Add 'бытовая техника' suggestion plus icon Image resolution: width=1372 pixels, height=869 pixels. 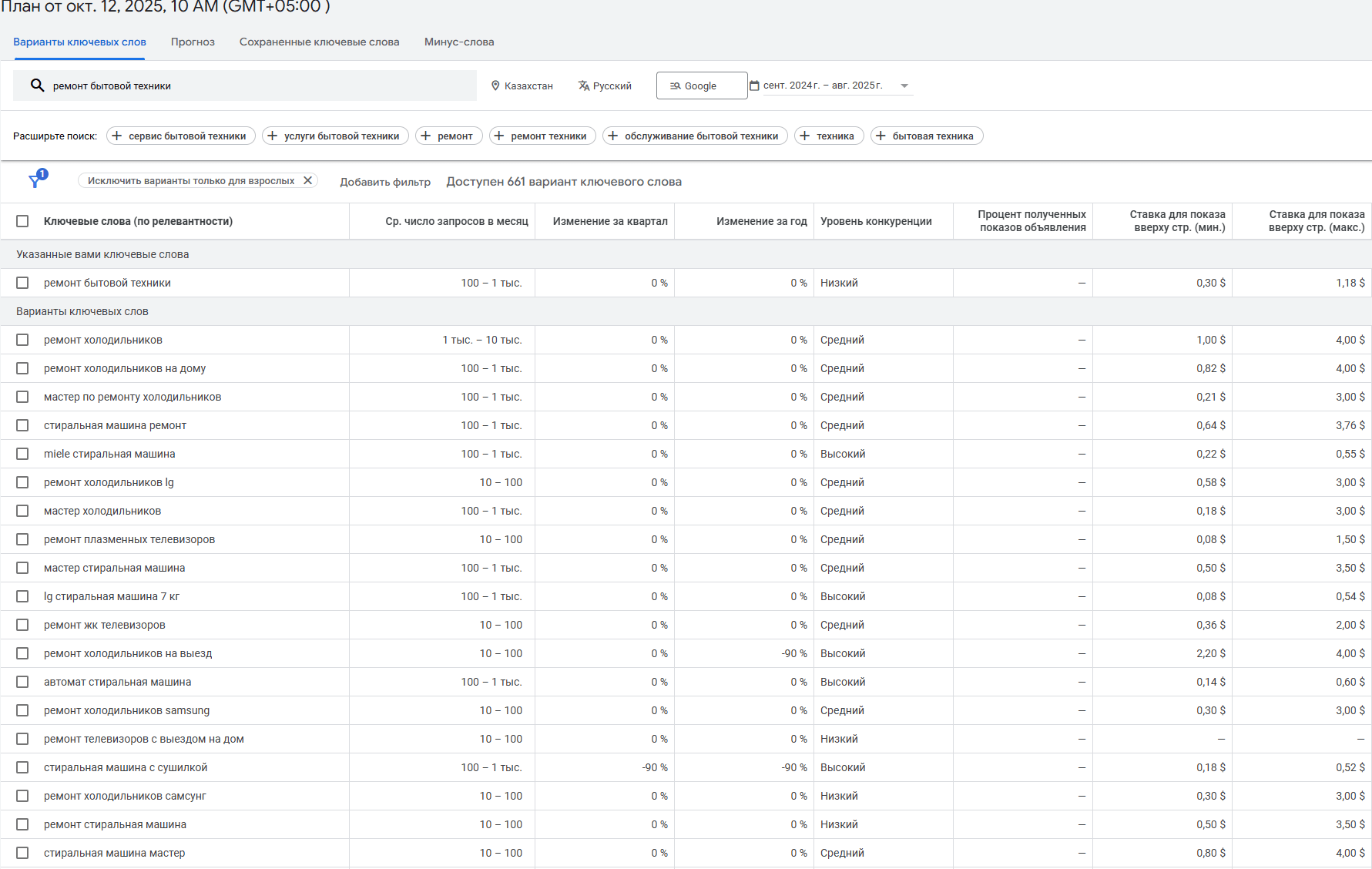pos(881,136)
